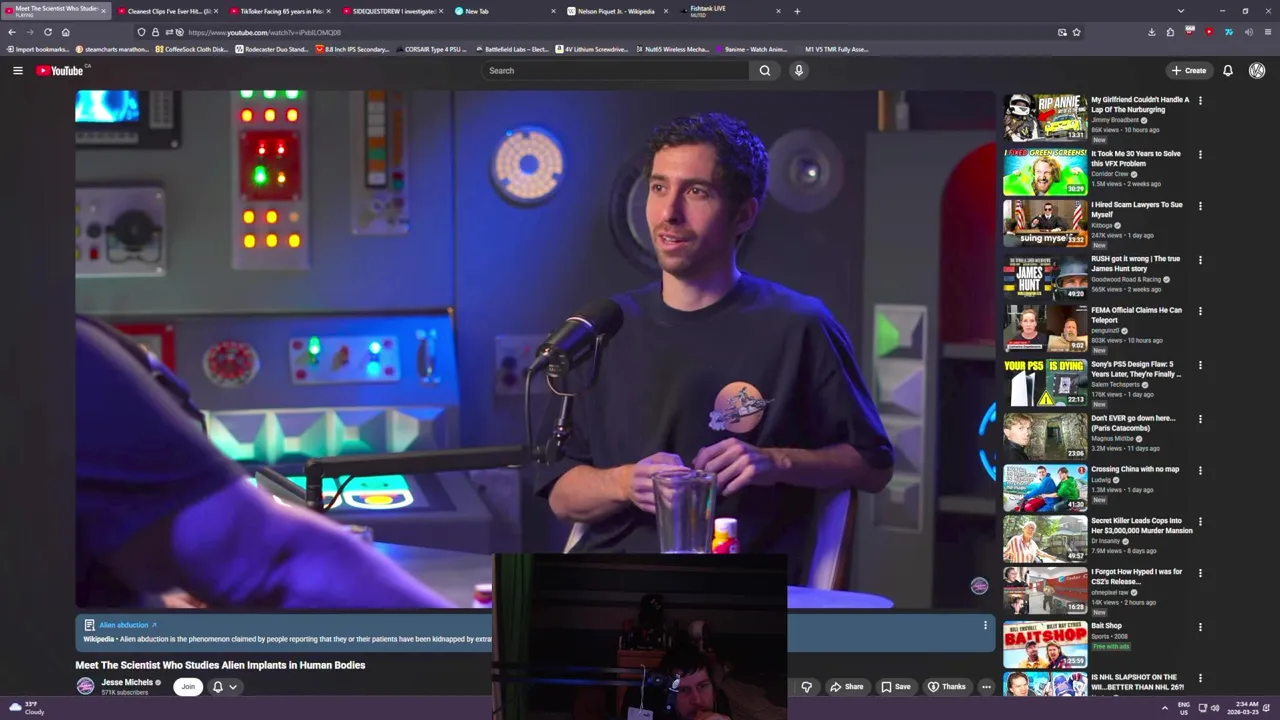
Task: Open 9anime Watch Anime bookmark
Action: point(752,49)
